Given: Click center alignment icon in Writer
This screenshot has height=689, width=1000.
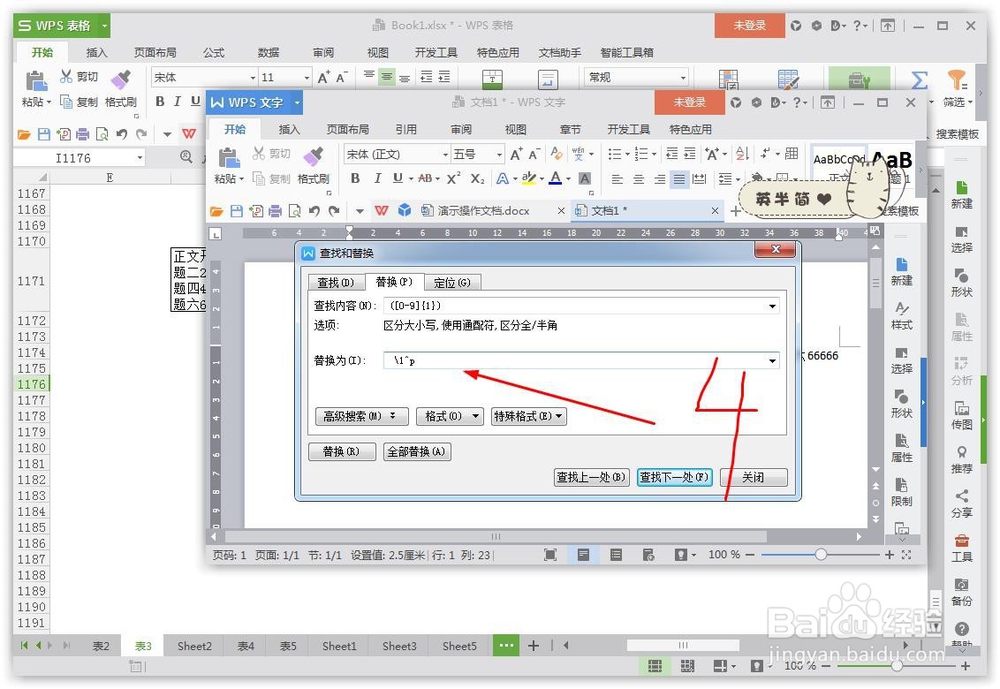Looking at the screenshot, I should pyautogui.click(x=638, y=179).
